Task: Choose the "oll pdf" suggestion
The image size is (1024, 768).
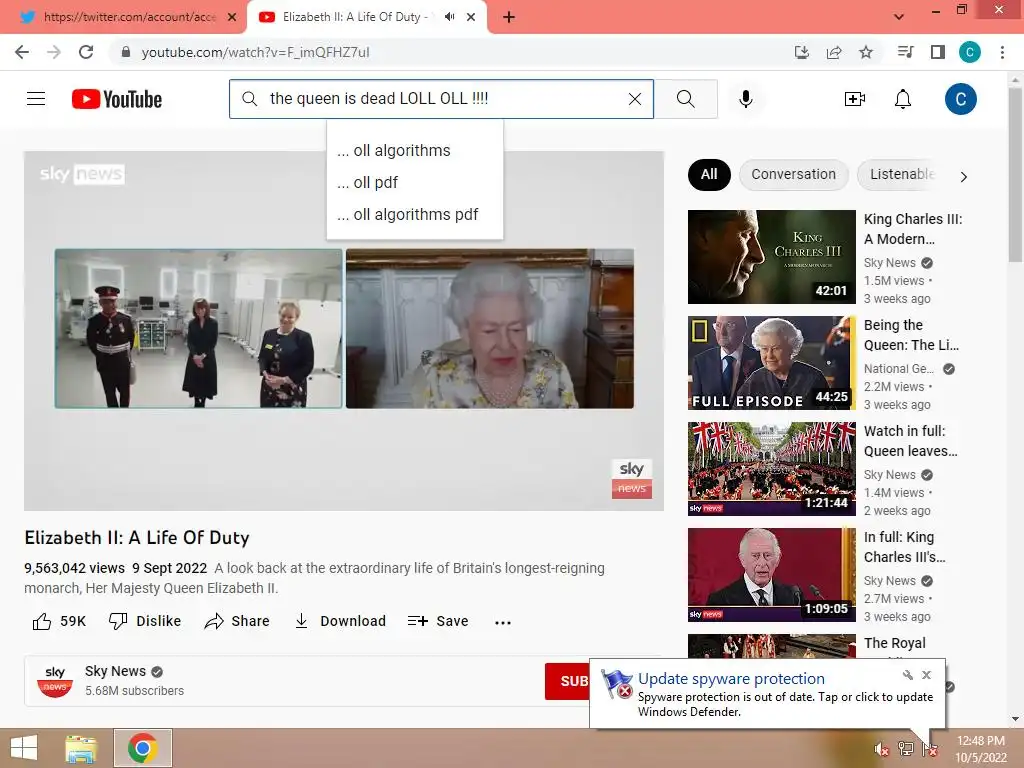Action: point(415,182)
